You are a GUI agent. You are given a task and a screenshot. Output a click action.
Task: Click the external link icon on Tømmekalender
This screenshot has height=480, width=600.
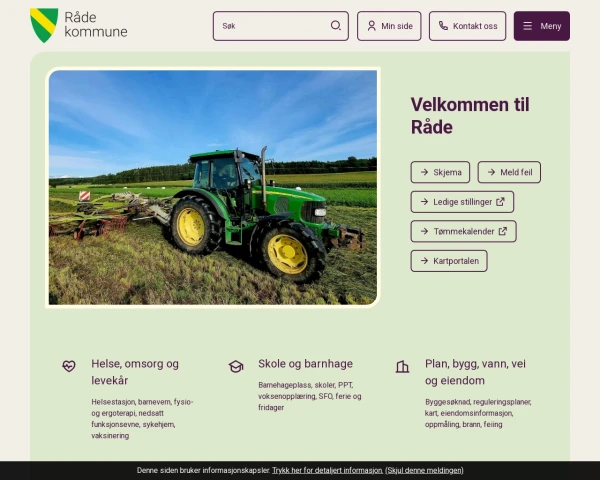(x=502, y=231)
